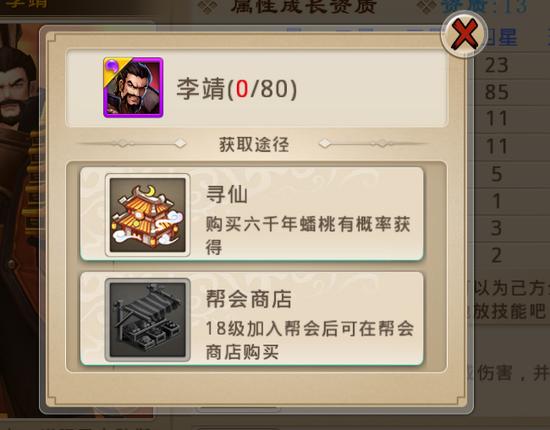The image size is (550, 430).
Task: Tap the greyed 帮会商店 shop icon
Action: tap(148, 320)
